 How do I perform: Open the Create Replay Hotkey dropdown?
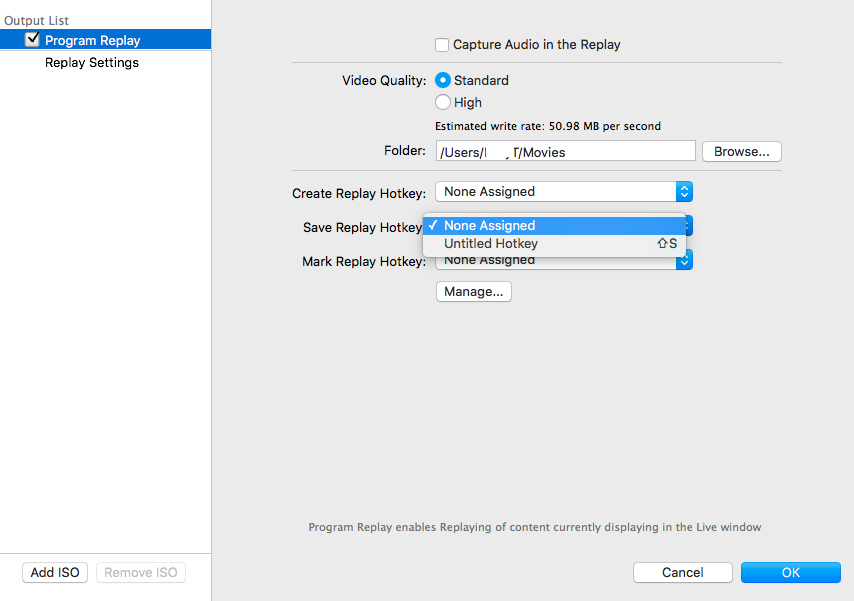tap(564, 192)
